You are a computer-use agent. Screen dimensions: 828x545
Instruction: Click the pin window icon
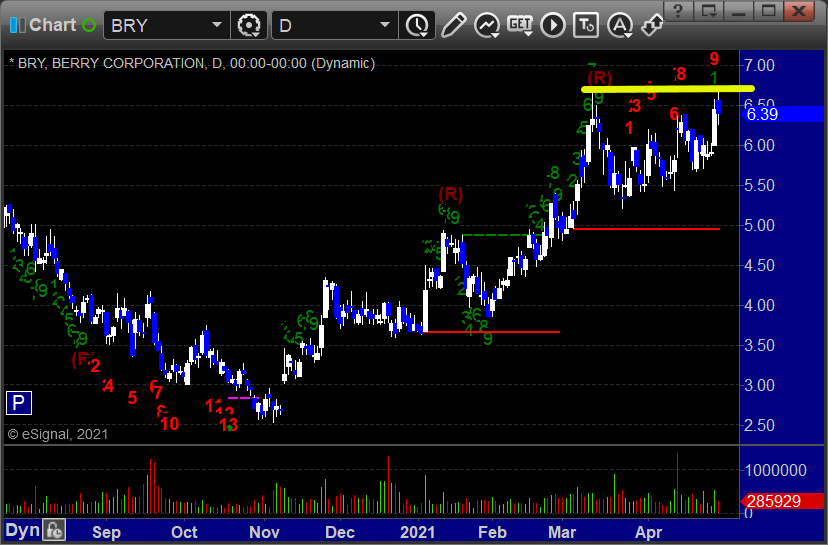coord(652,25)
